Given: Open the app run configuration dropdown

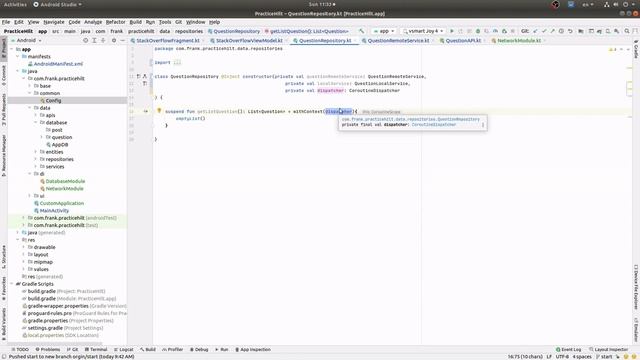Looking at the screenshot, I should pos(384,31).
